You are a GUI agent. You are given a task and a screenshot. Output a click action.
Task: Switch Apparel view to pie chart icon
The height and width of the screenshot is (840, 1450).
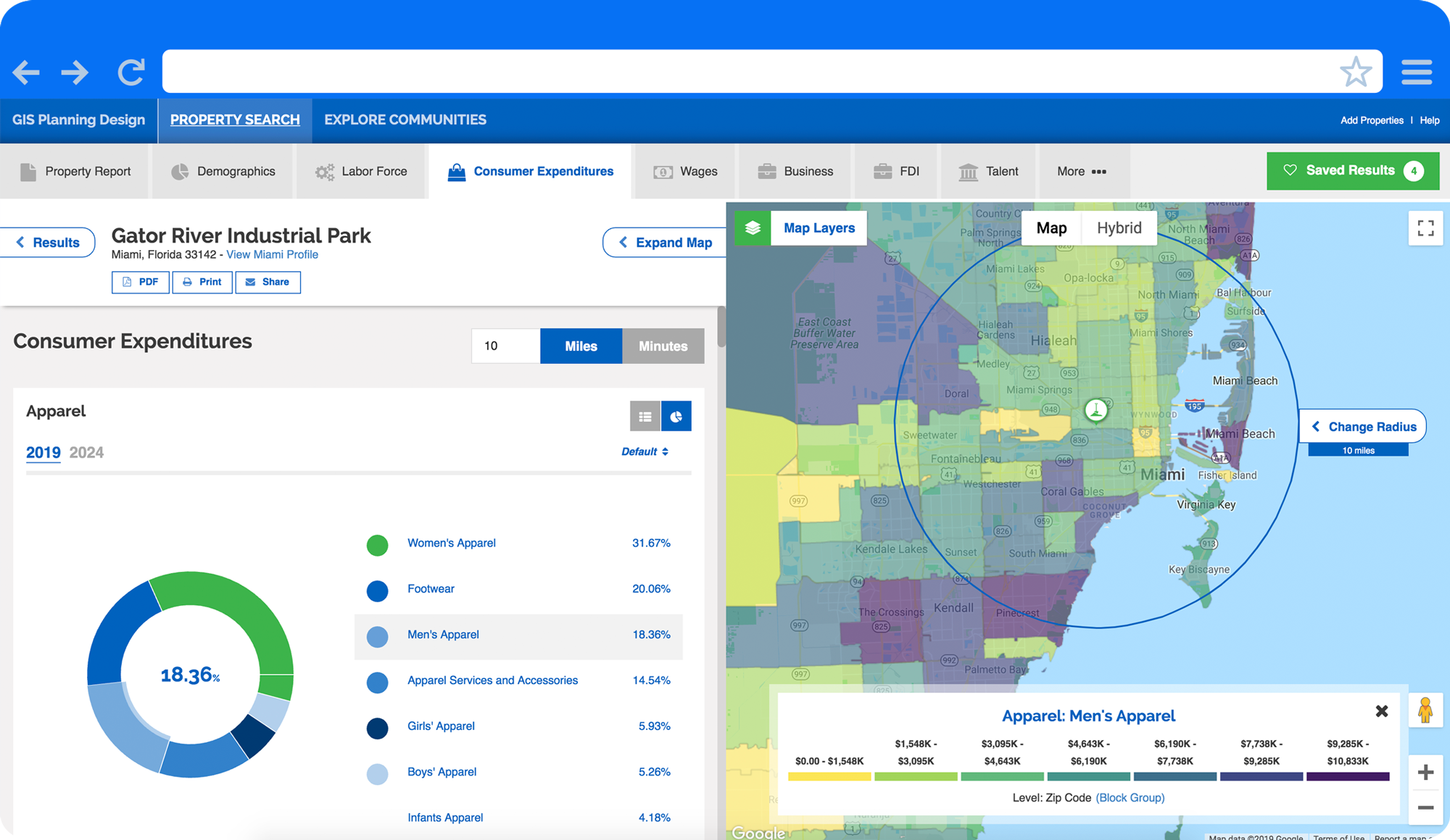[676, 417]
